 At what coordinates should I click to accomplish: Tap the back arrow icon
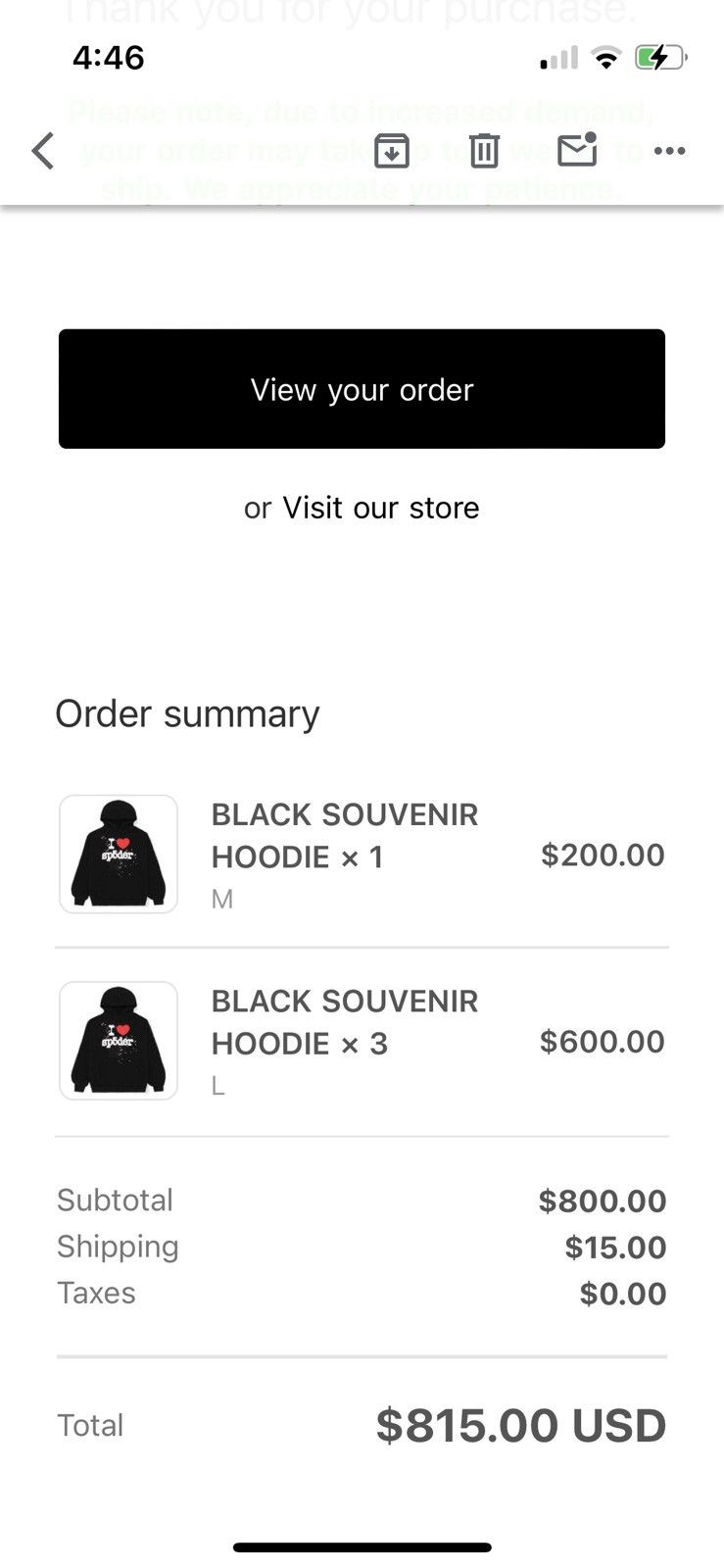tap(42, 151)
